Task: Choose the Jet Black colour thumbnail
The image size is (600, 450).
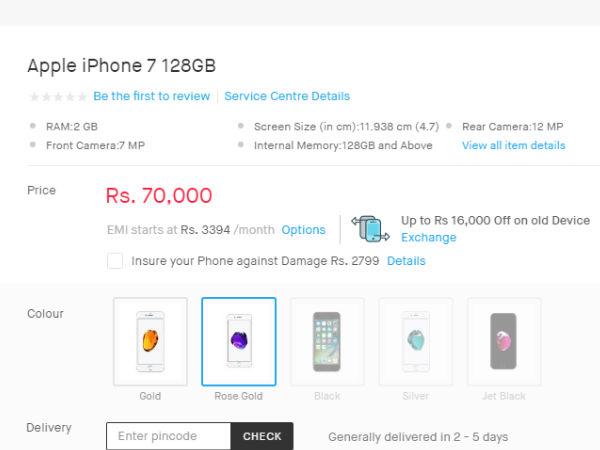Action: pos(504,342)
